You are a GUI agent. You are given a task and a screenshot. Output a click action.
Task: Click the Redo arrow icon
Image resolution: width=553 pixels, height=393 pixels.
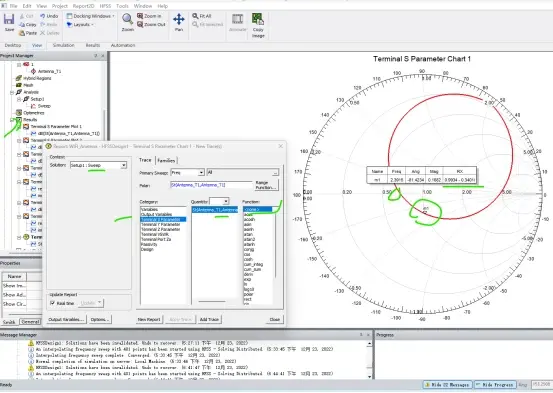[43, 24]
